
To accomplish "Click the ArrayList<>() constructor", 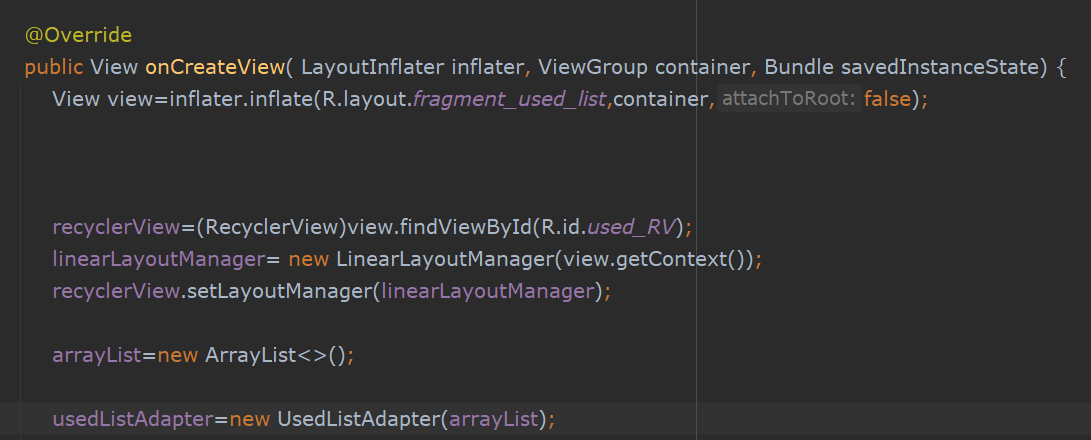I will click(275, 356).
